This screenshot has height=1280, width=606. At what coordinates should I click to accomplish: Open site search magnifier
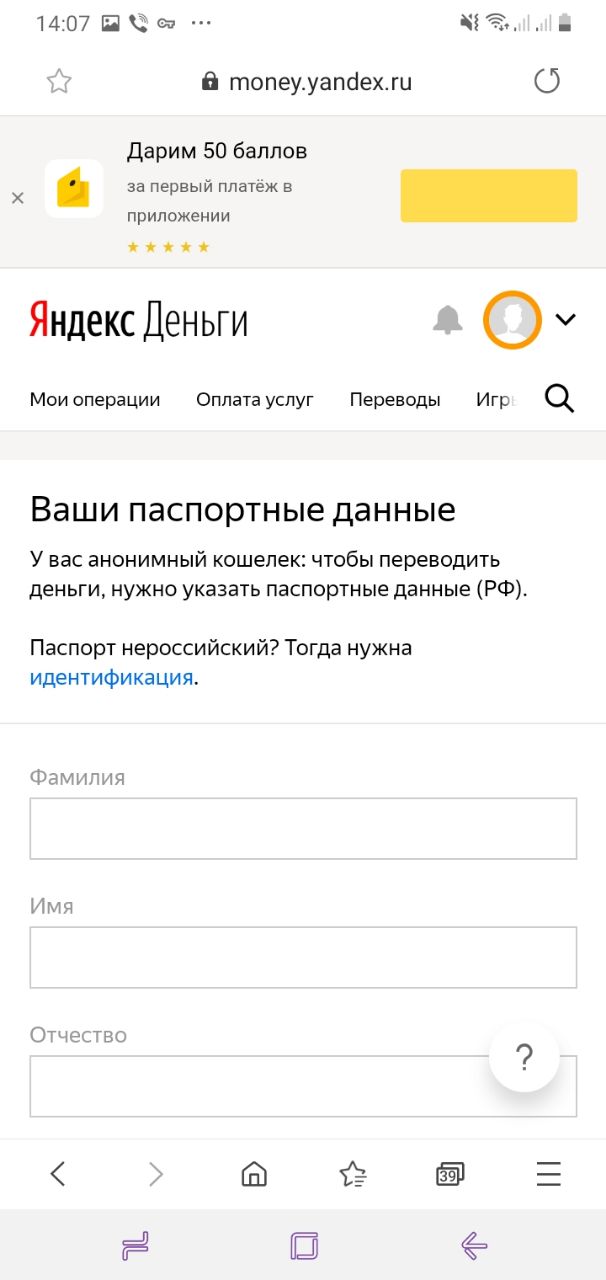click(x=559, y=399)
